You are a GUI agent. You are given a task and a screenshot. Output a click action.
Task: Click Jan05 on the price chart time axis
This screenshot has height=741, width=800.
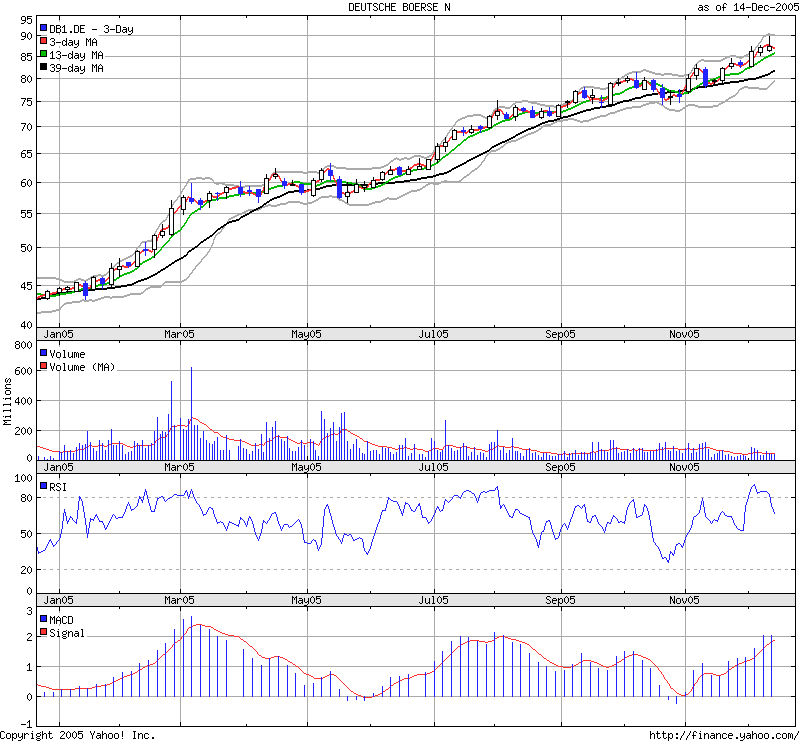(x=58, y=334)
